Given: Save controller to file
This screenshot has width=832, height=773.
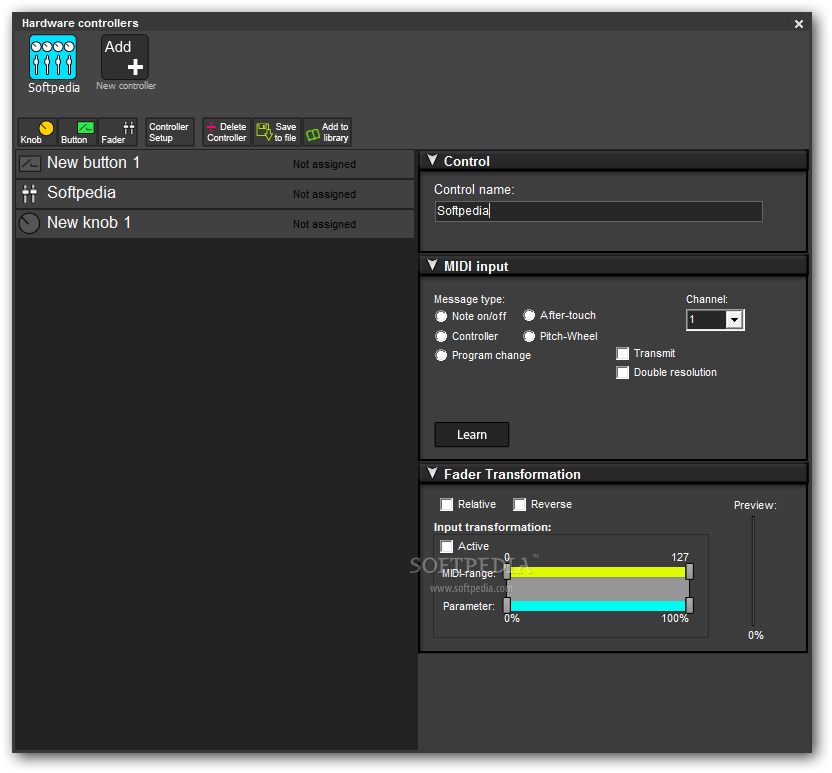Looking at the screenshot, I should pos(277,132).
